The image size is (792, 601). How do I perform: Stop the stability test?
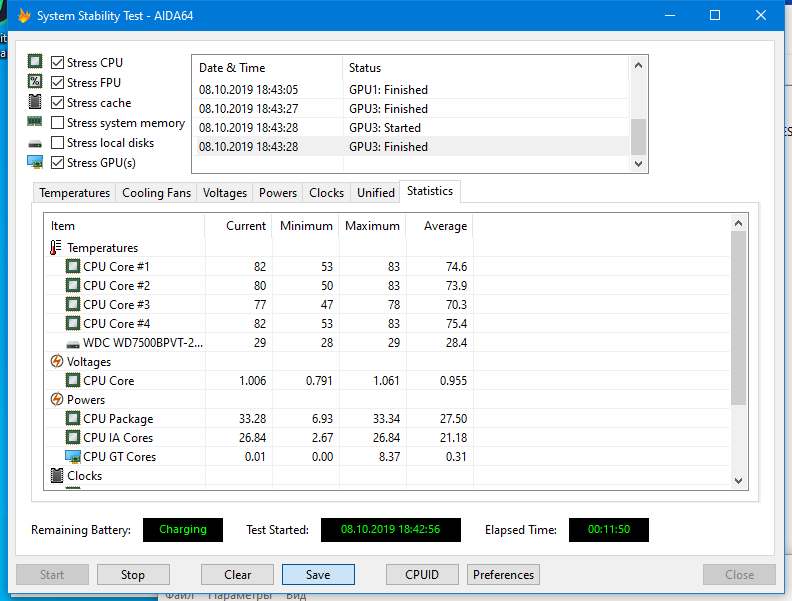[133, 575]
